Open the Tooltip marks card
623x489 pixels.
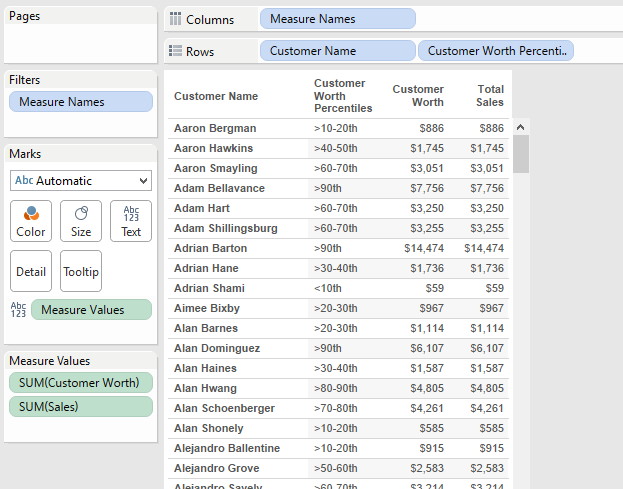pyautogui.click(x=81, y=271)
